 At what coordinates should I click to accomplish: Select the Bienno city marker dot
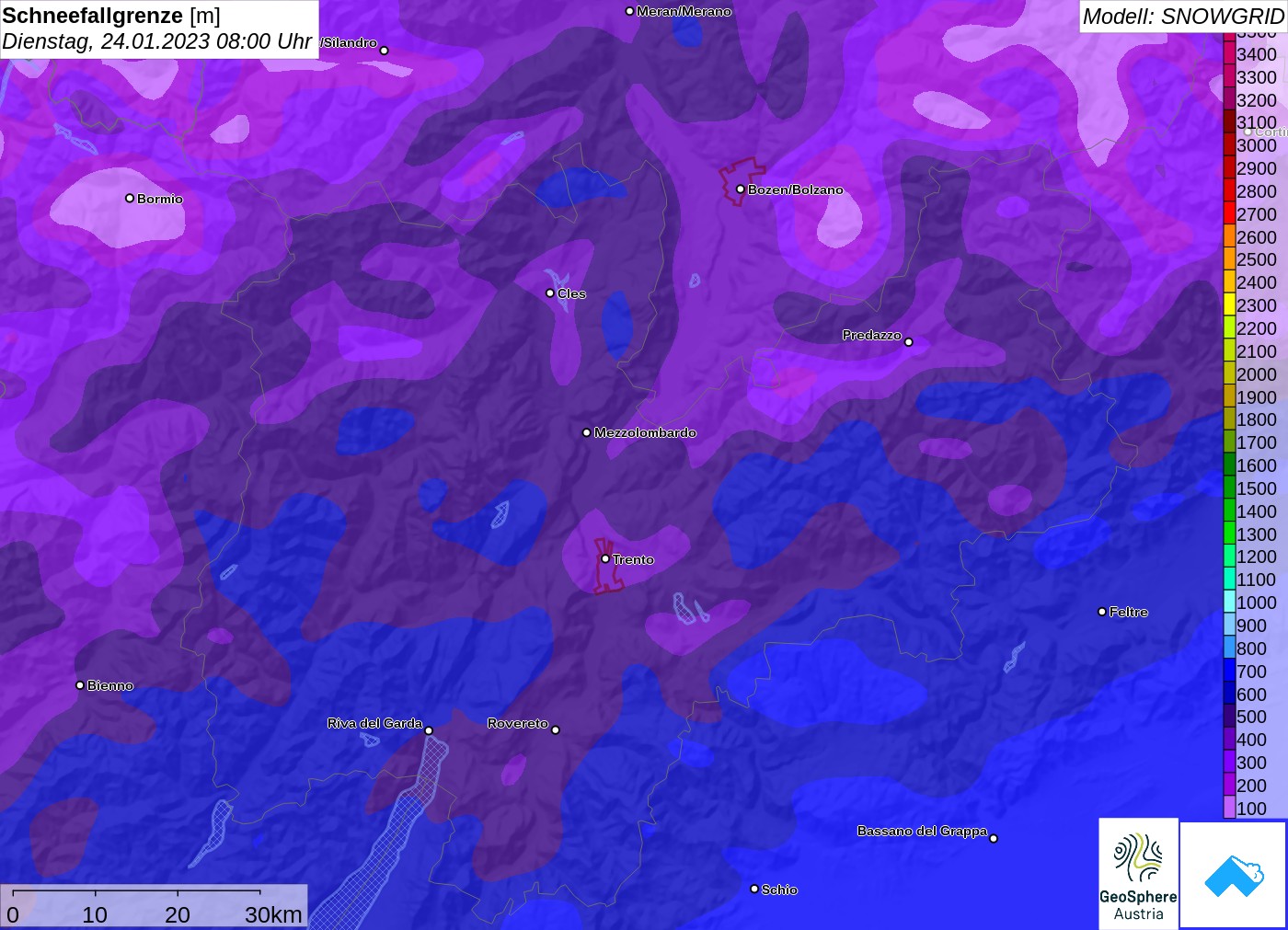[x=80, y=685]
